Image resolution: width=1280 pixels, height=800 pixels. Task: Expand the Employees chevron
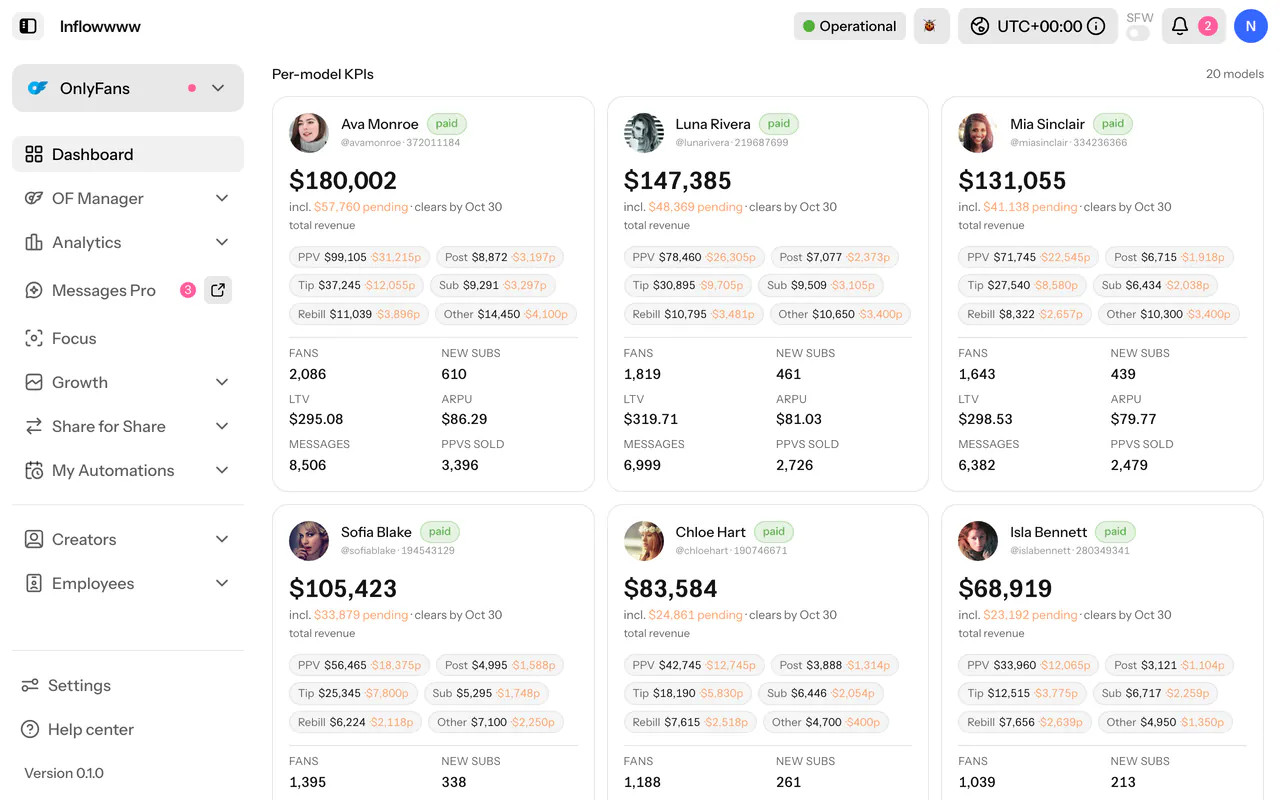(222, 583)
